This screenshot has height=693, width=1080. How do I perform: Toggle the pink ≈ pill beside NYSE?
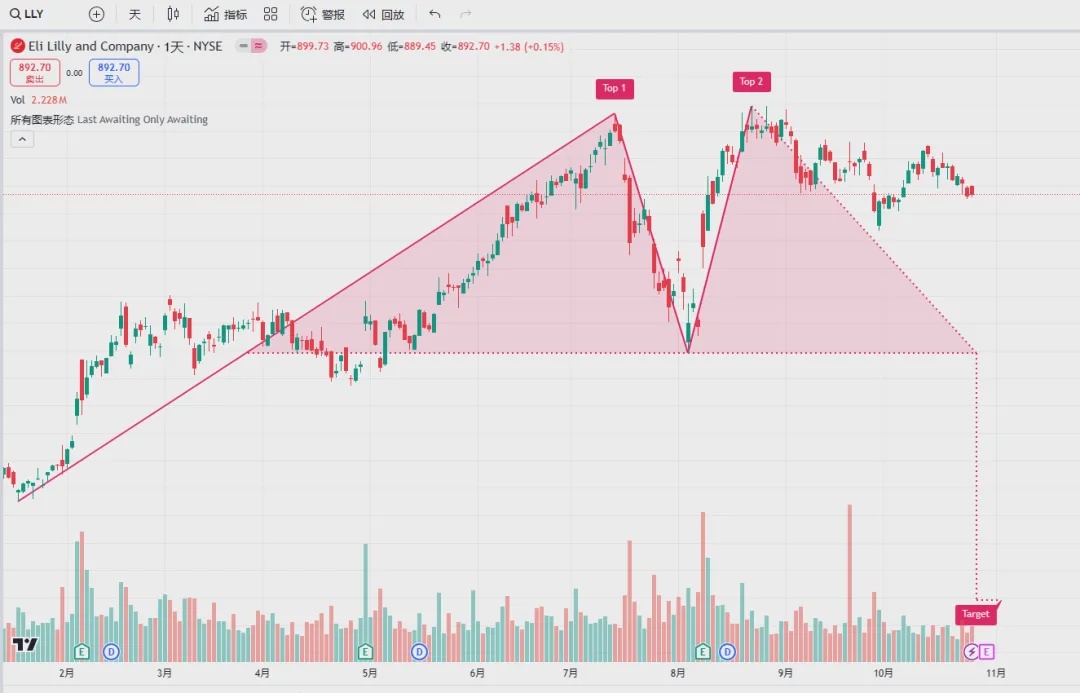click(x=259, y=46)
